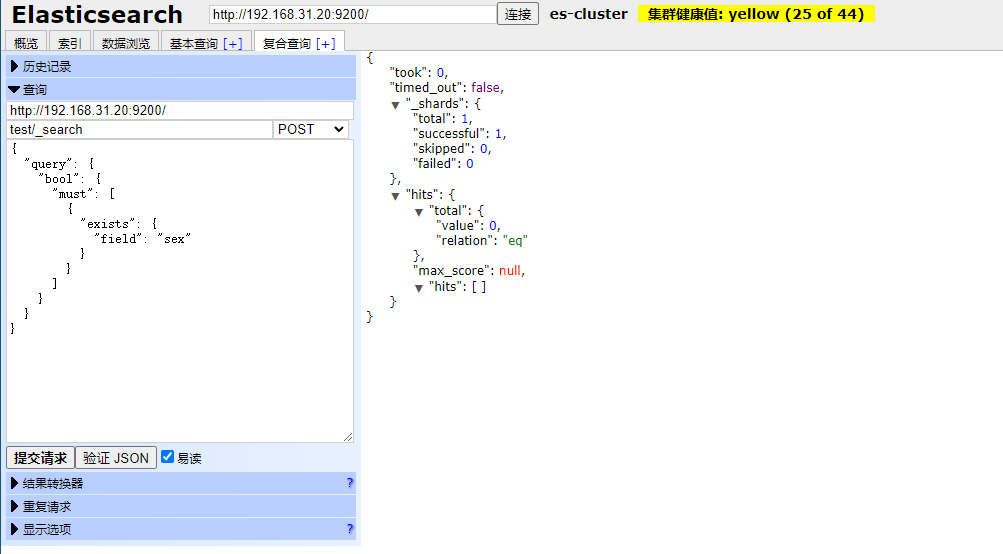This screenshot has height=554, width=1003.
Task: Open cluster health yellow status badge
Action: 756,14
